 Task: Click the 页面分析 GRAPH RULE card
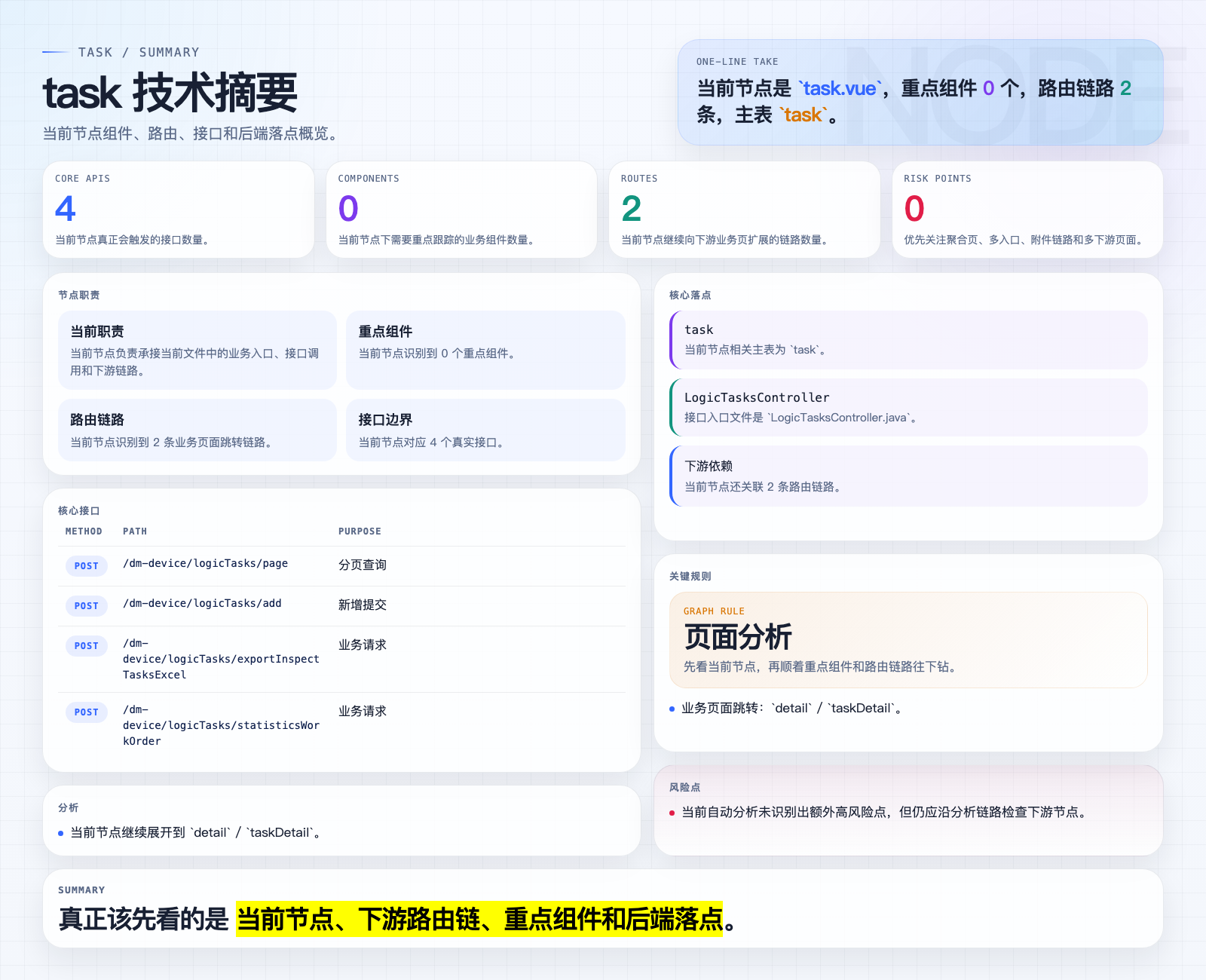point(908,640)
